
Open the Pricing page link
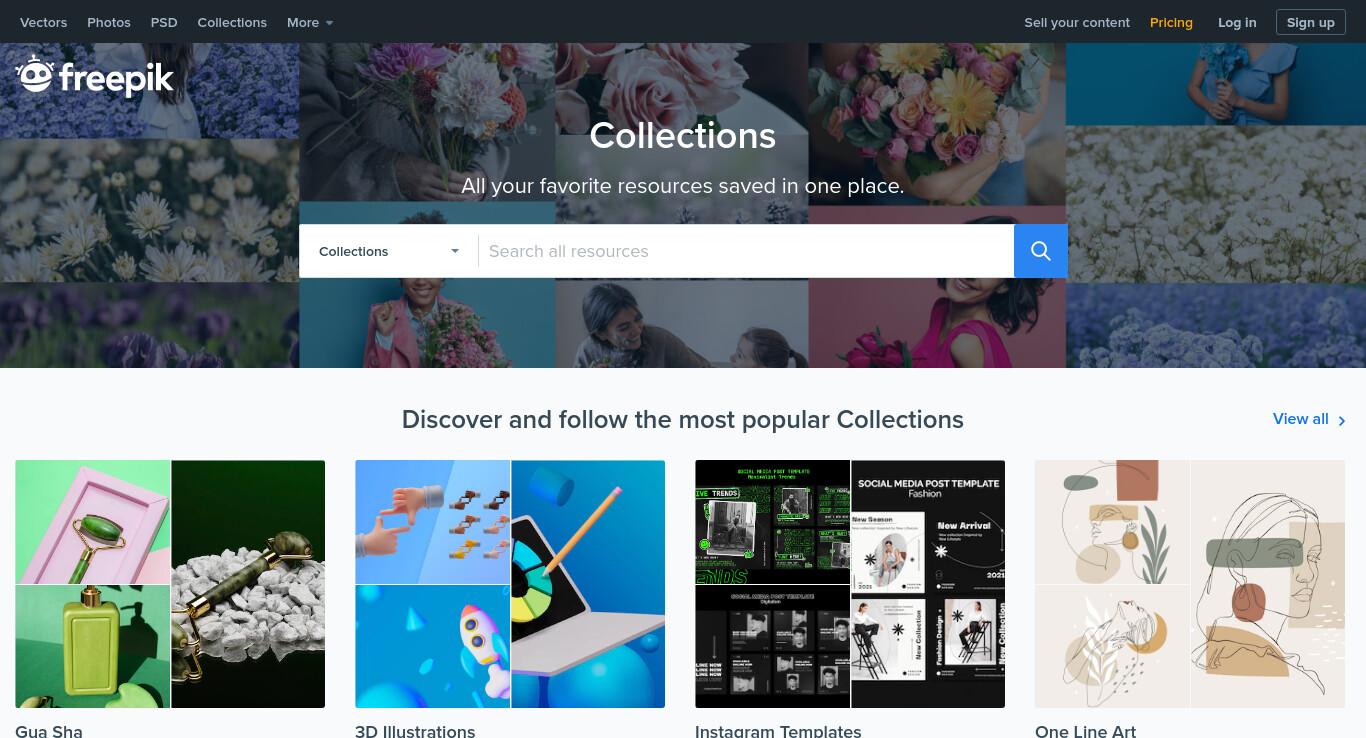1171,22
